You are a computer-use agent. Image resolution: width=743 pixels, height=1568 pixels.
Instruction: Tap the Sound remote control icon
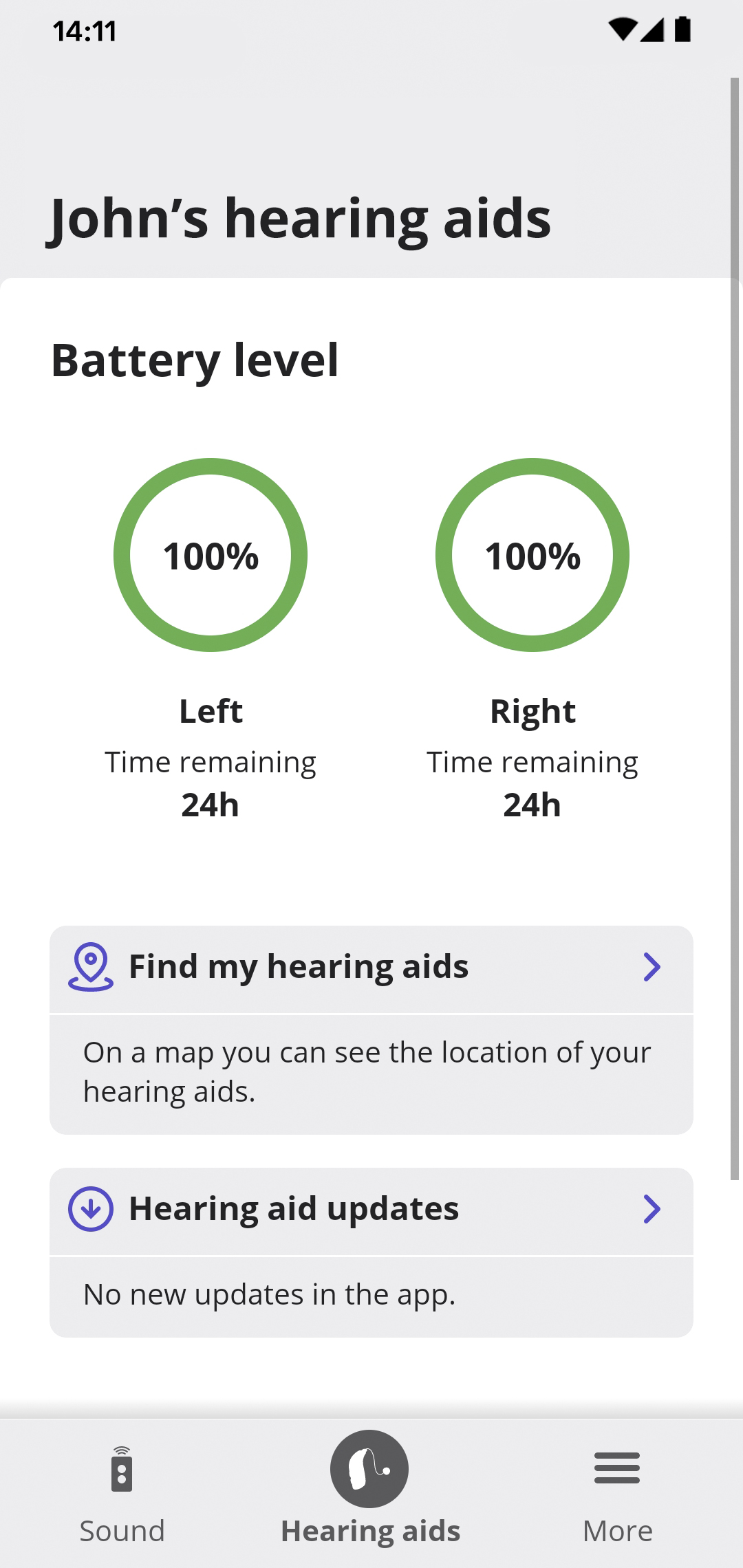pos(122,1468)
